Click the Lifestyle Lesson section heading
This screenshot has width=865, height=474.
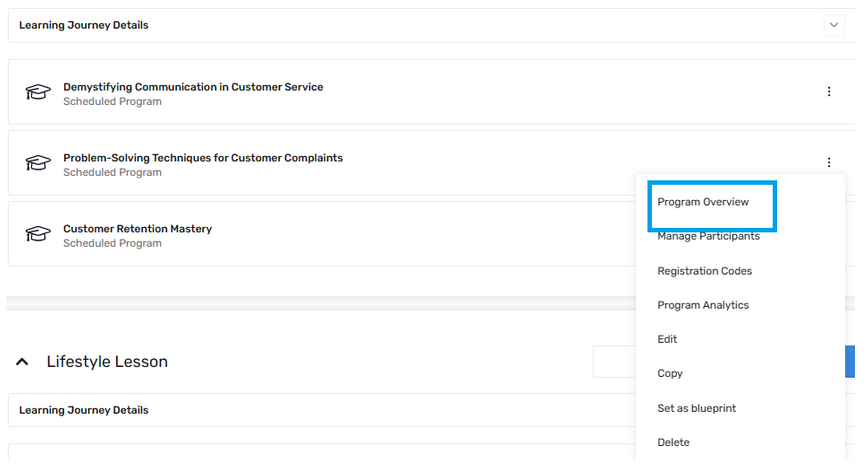tap(107, 362)
